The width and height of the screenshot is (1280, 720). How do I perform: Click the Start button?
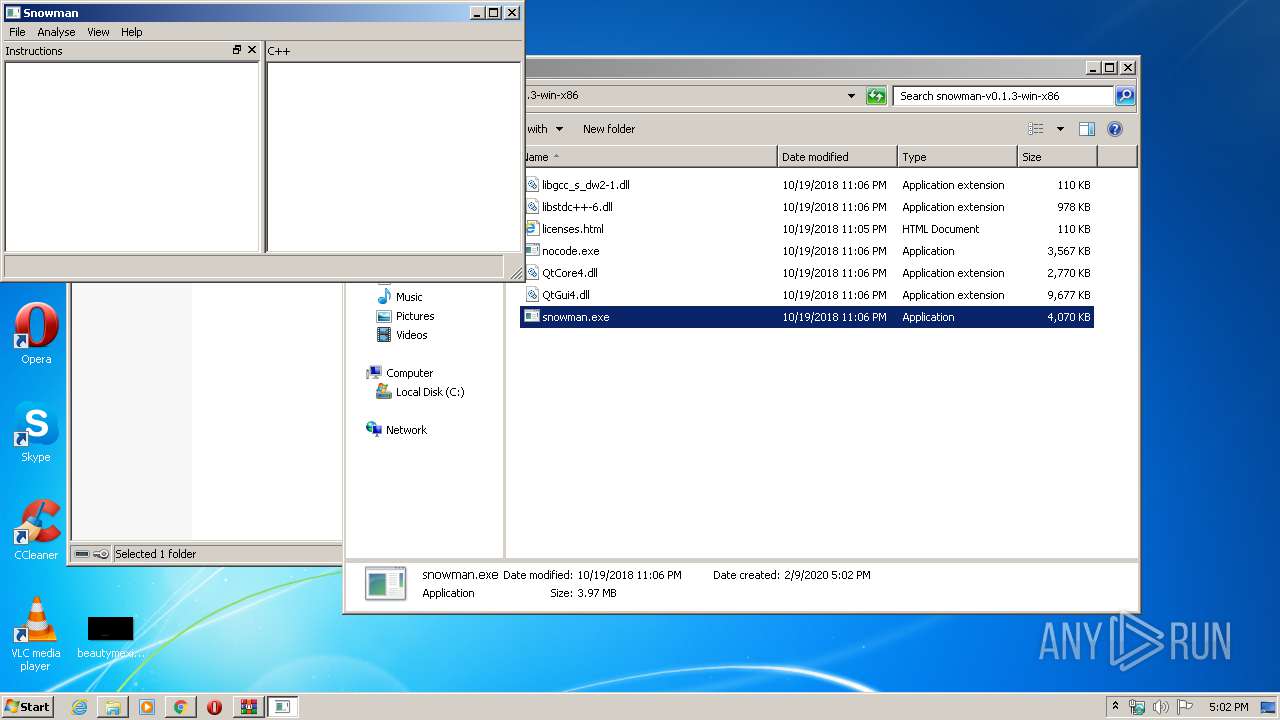[28, 706]
